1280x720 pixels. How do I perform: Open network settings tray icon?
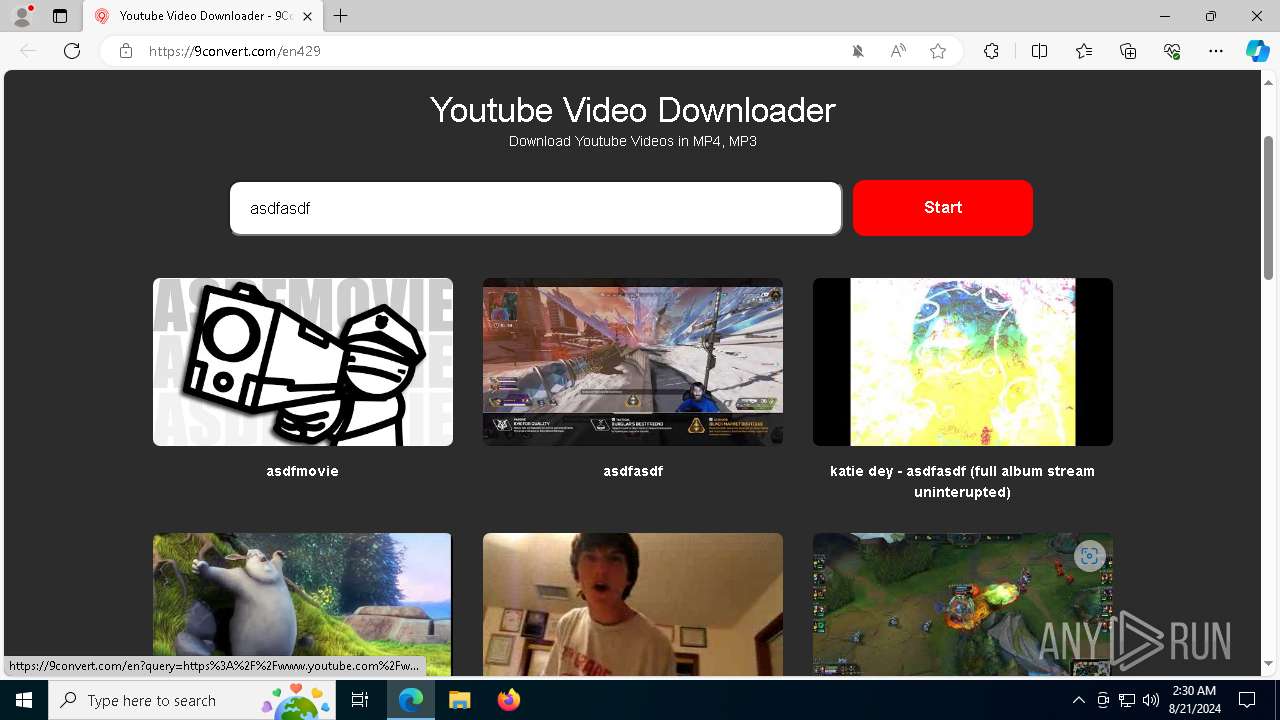[x=1127, y=700]
